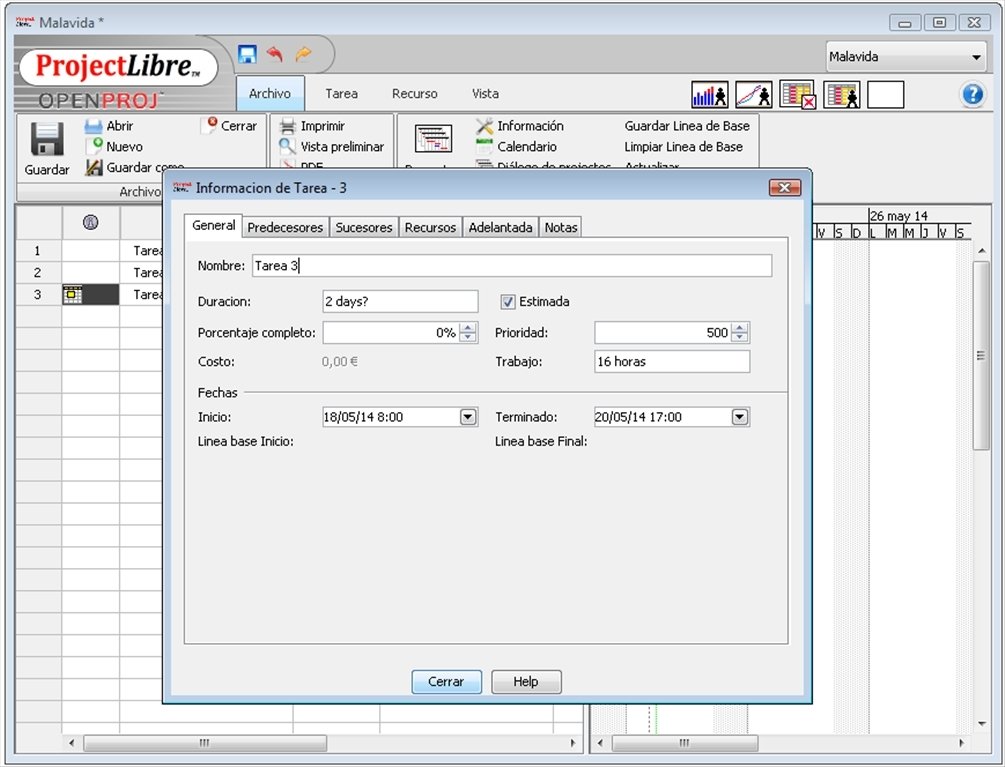Viewport: 1005px width, 767px height.
Task: Open the Notas tab
Action: click(561, 227)
